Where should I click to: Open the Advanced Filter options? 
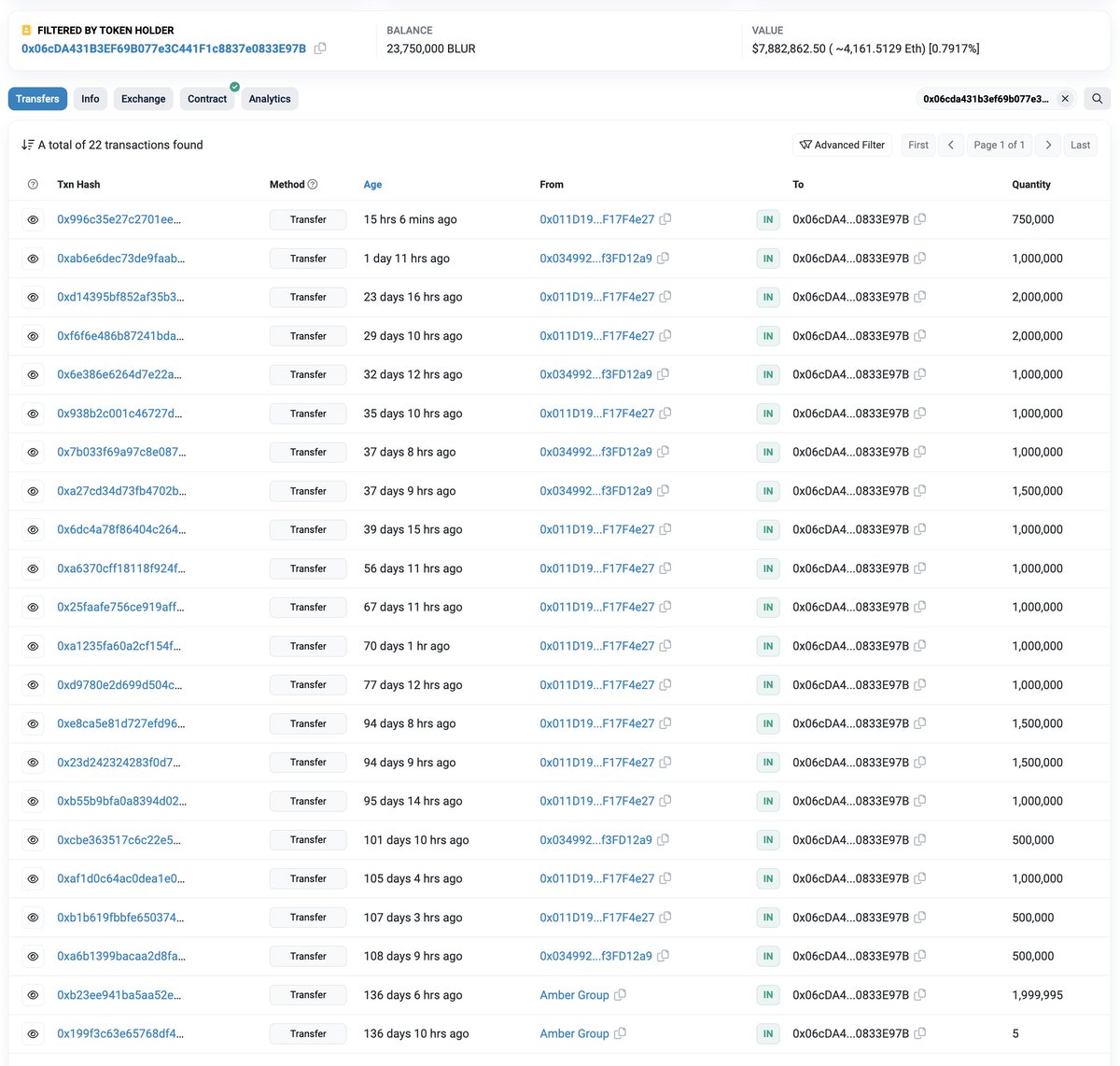coord(842,145)
